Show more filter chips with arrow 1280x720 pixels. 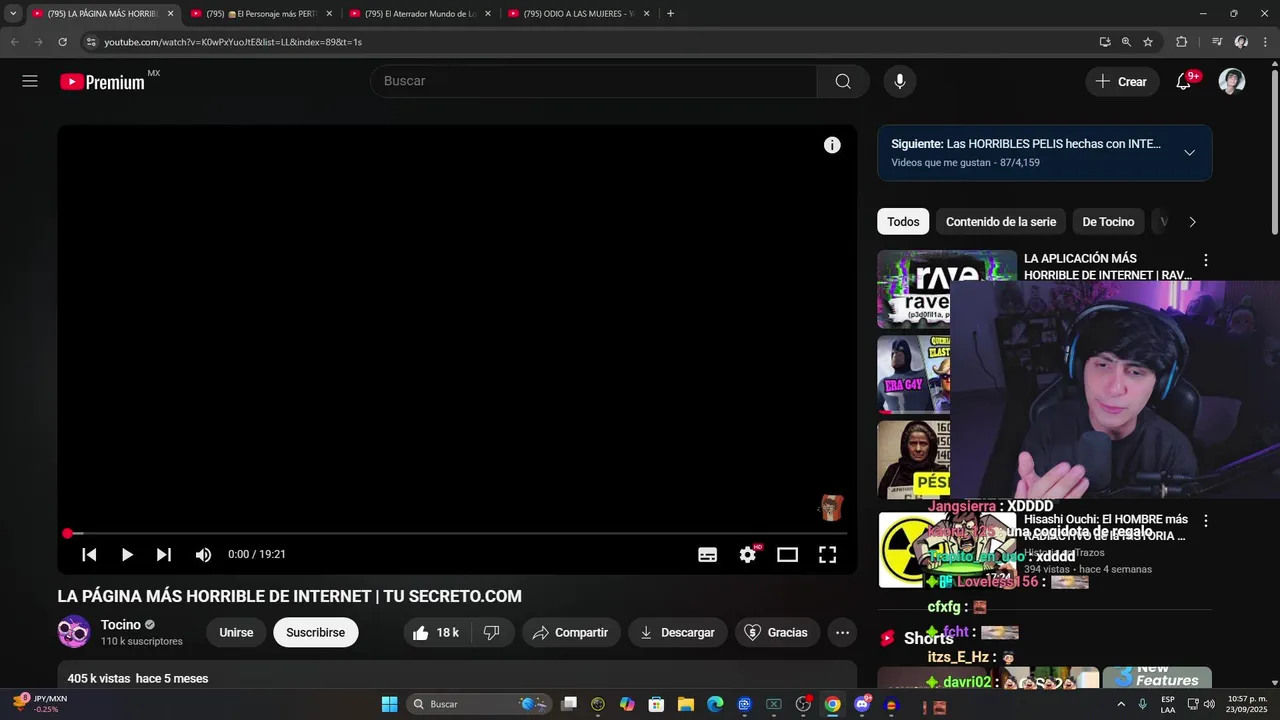click(x=1192, y=222)
